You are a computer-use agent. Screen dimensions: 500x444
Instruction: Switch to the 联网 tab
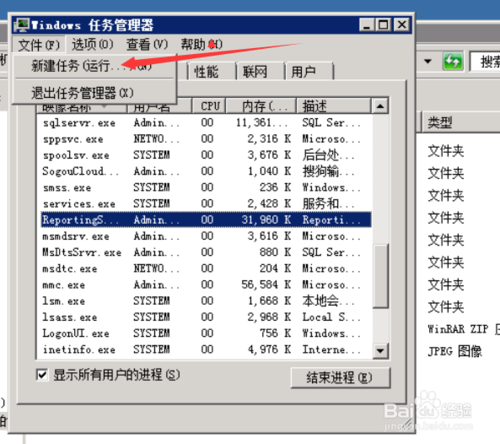[255, 72]
